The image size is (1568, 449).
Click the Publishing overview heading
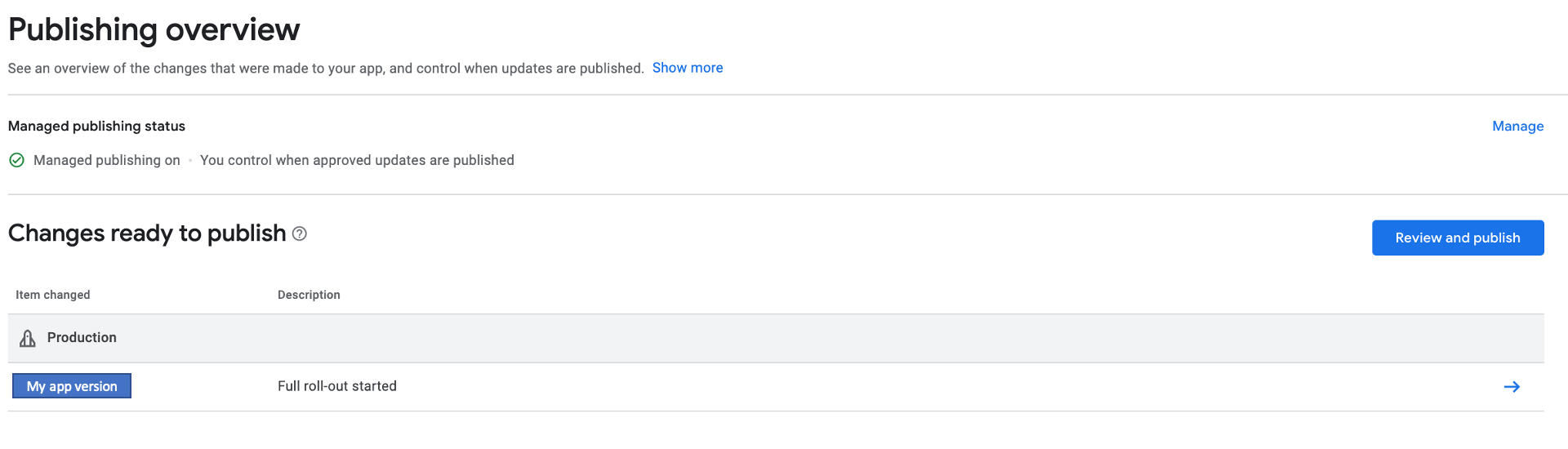click(154, 29)
